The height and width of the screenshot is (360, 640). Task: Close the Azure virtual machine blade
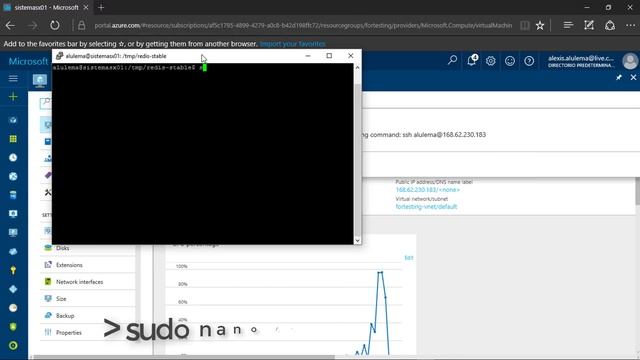633,77
